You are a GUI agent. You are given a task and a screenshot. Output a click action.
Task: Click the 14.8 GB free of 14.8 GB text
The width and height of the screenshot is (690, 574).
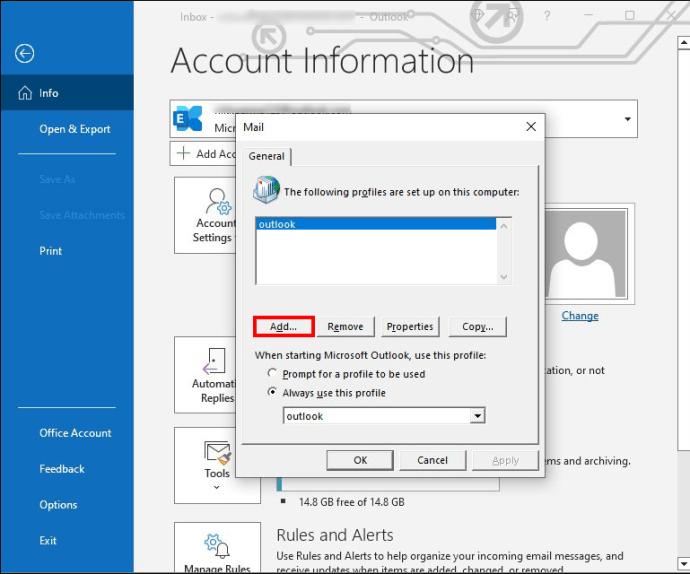(352, 502)
